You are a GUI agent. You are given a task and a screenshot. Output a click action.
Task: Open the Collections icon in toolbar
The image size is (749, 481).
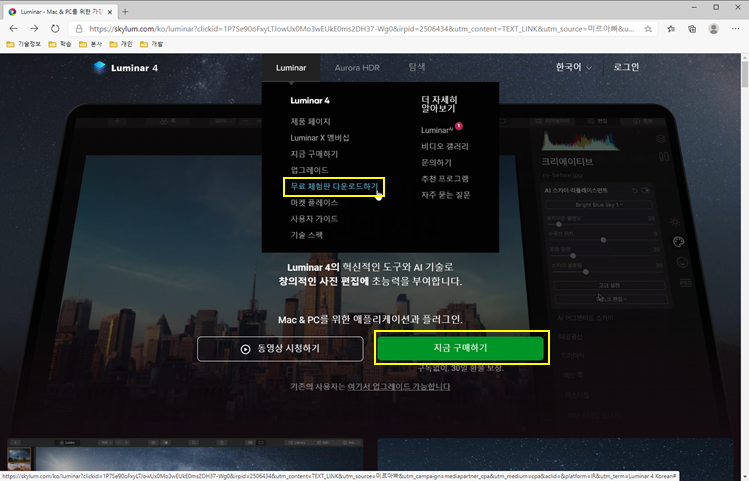[692, 29]
